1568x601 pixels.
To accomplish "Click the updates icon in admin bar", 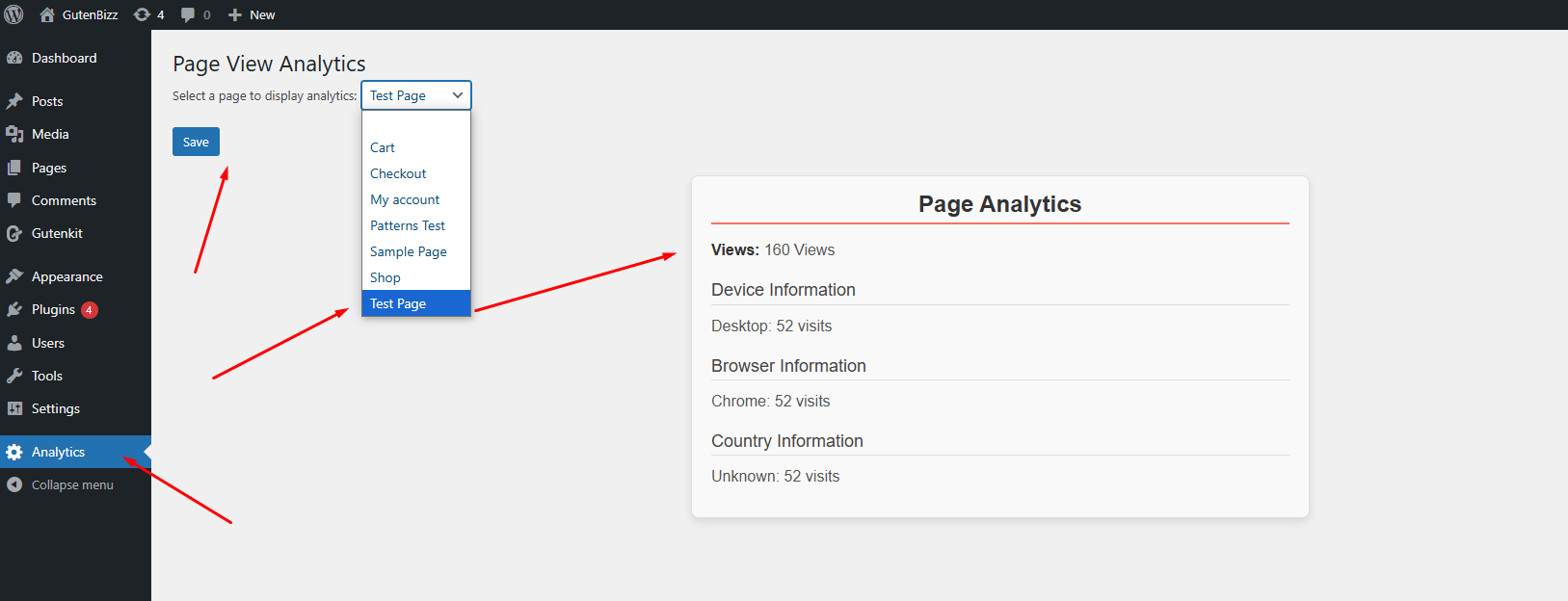I will (142, 14).
